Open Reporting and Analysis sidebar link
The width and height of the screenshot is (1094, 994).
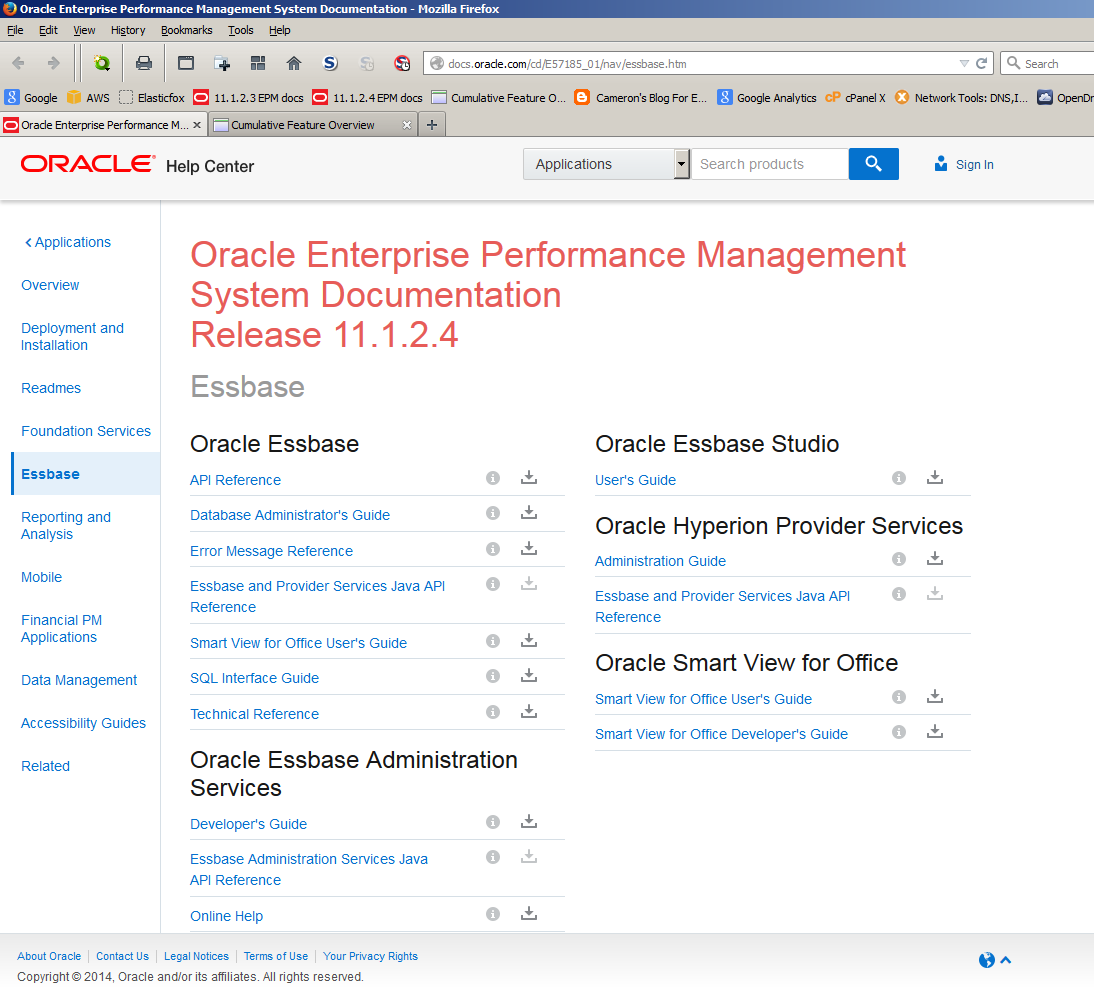pos(66,525)
